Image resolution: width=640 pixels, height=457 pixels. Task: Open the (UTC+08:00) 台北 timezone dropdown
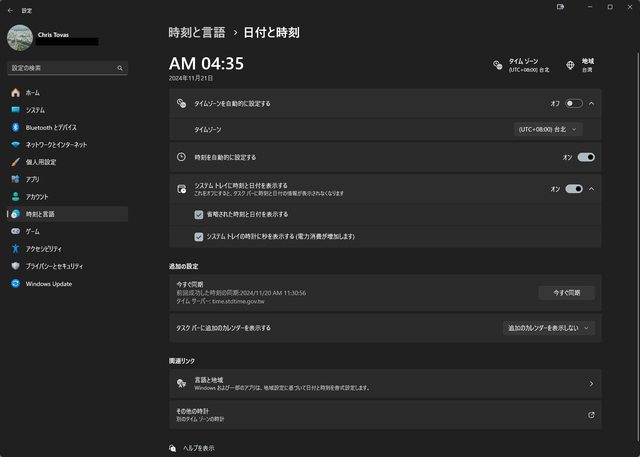pyautogui.click(x=547, y=129)
